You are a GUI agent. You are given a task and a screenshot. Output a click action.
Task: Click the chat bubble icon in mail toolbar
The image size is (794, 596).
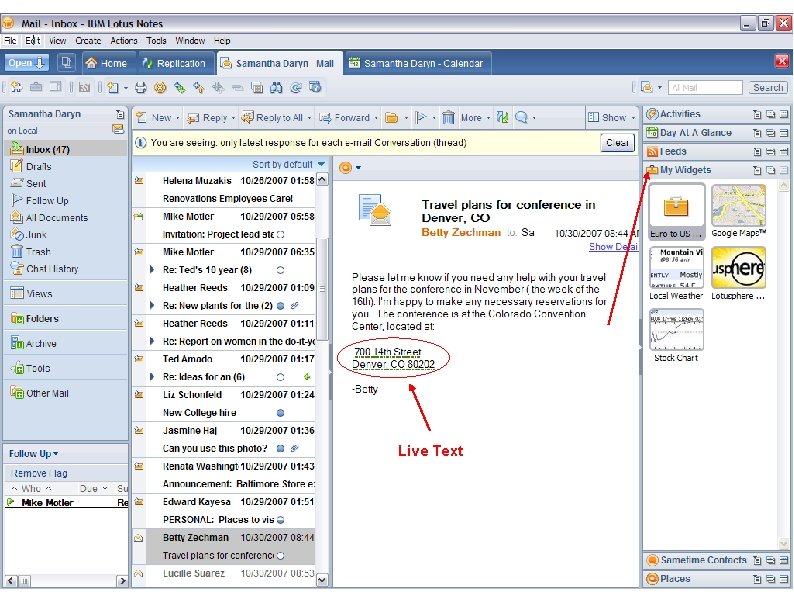click(521, 118)
